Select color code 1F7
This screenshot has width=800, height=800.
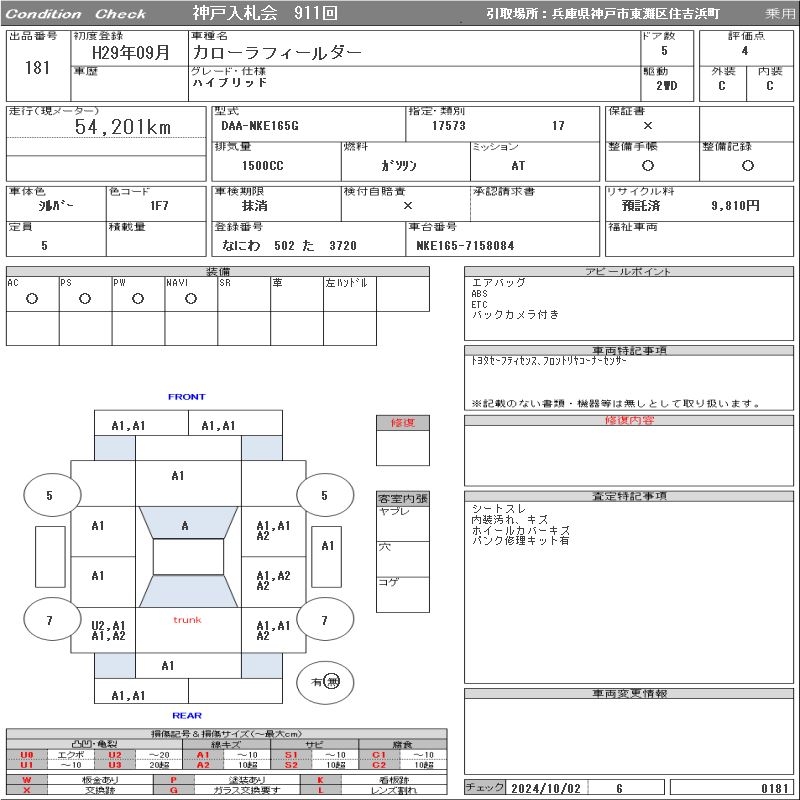click(159, 206)
